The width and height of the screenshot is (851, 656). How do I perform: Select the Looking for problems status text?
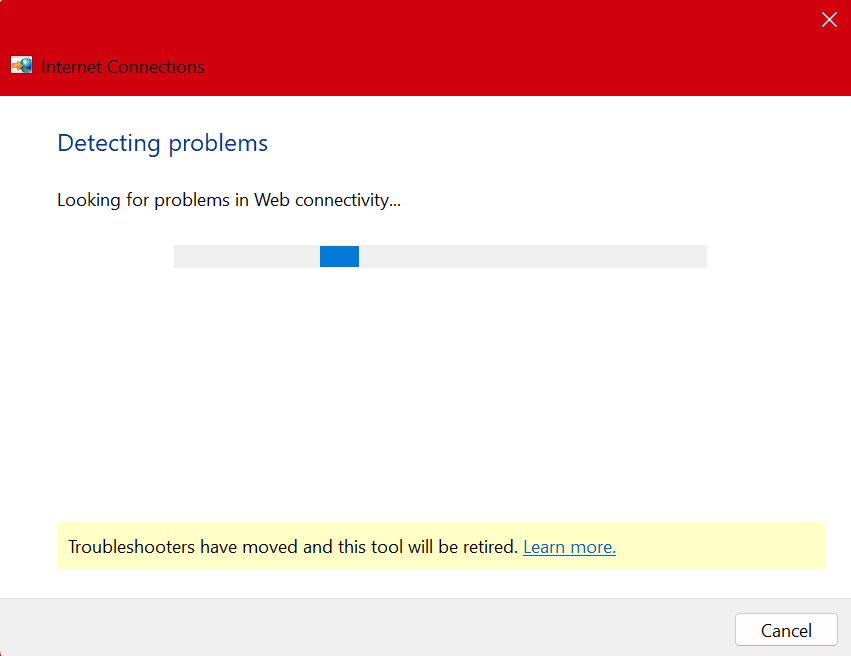[228, 200]
